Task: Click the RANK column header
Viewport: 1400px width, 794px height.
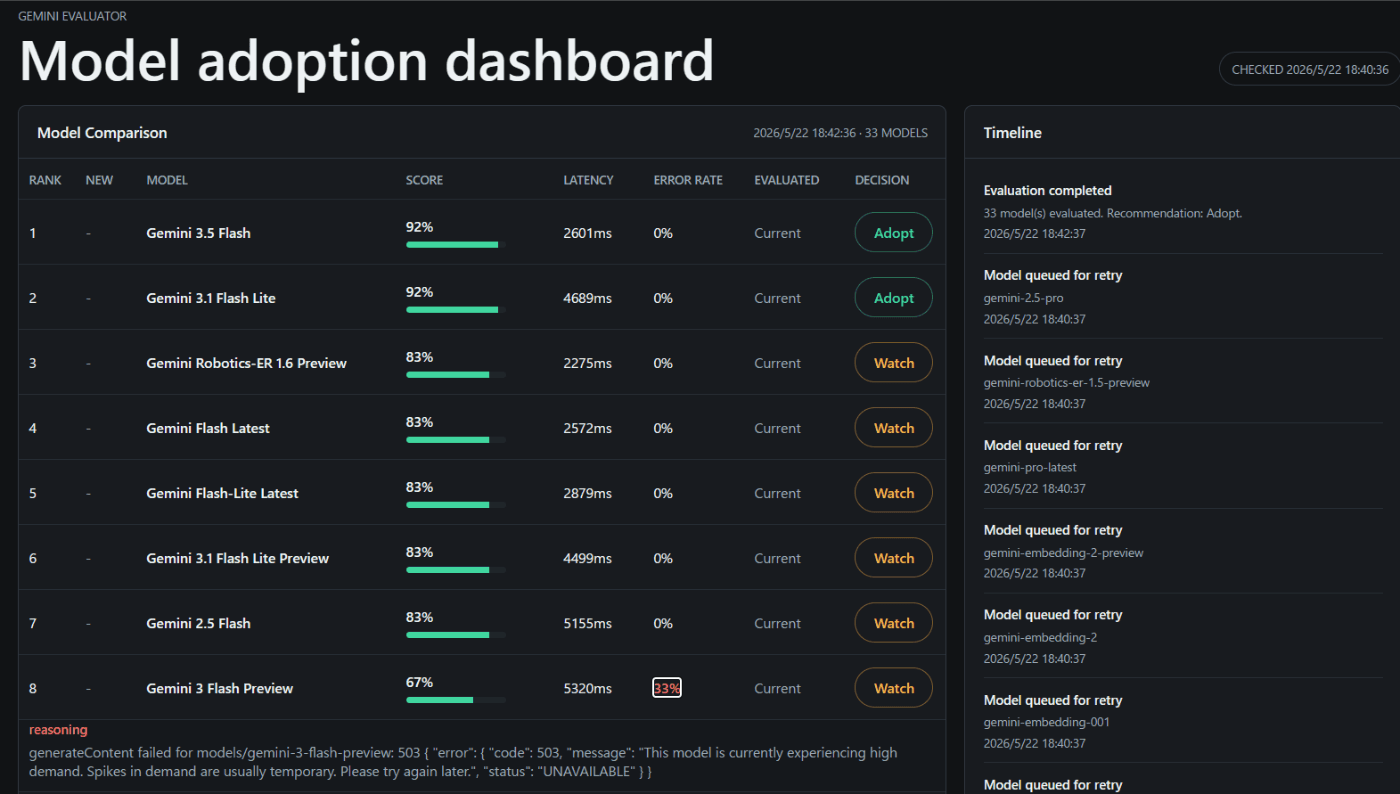Action: 45,181
